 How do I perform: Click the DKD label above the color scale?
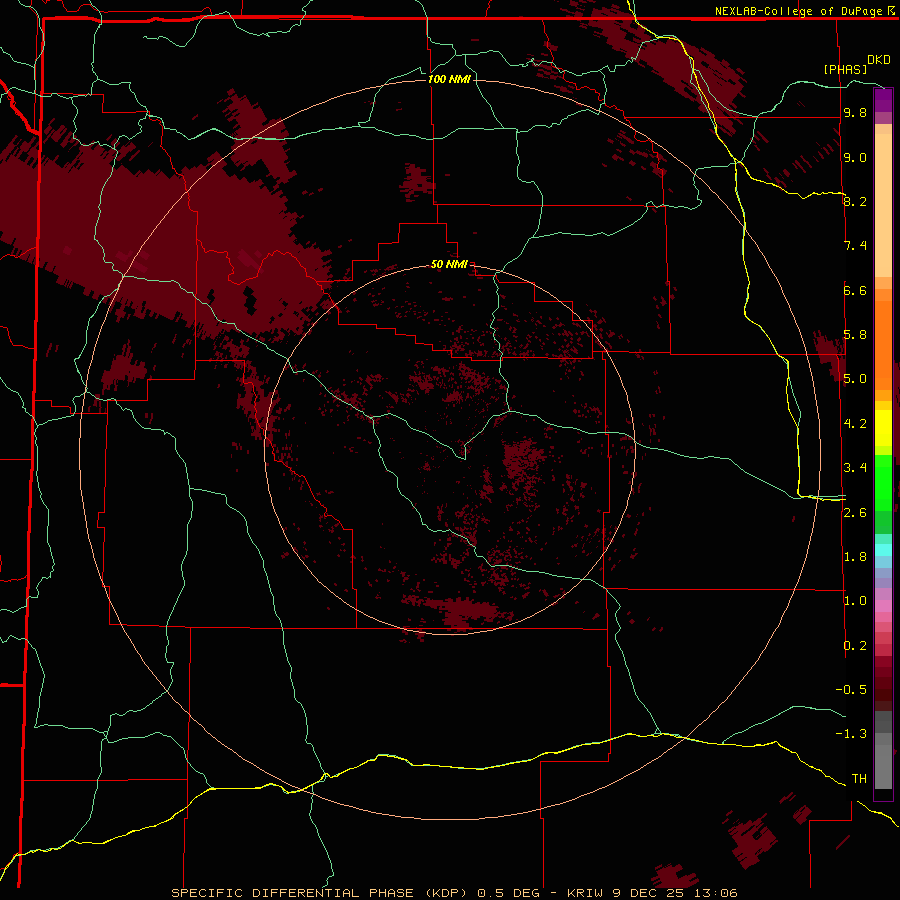pos(879,60)
